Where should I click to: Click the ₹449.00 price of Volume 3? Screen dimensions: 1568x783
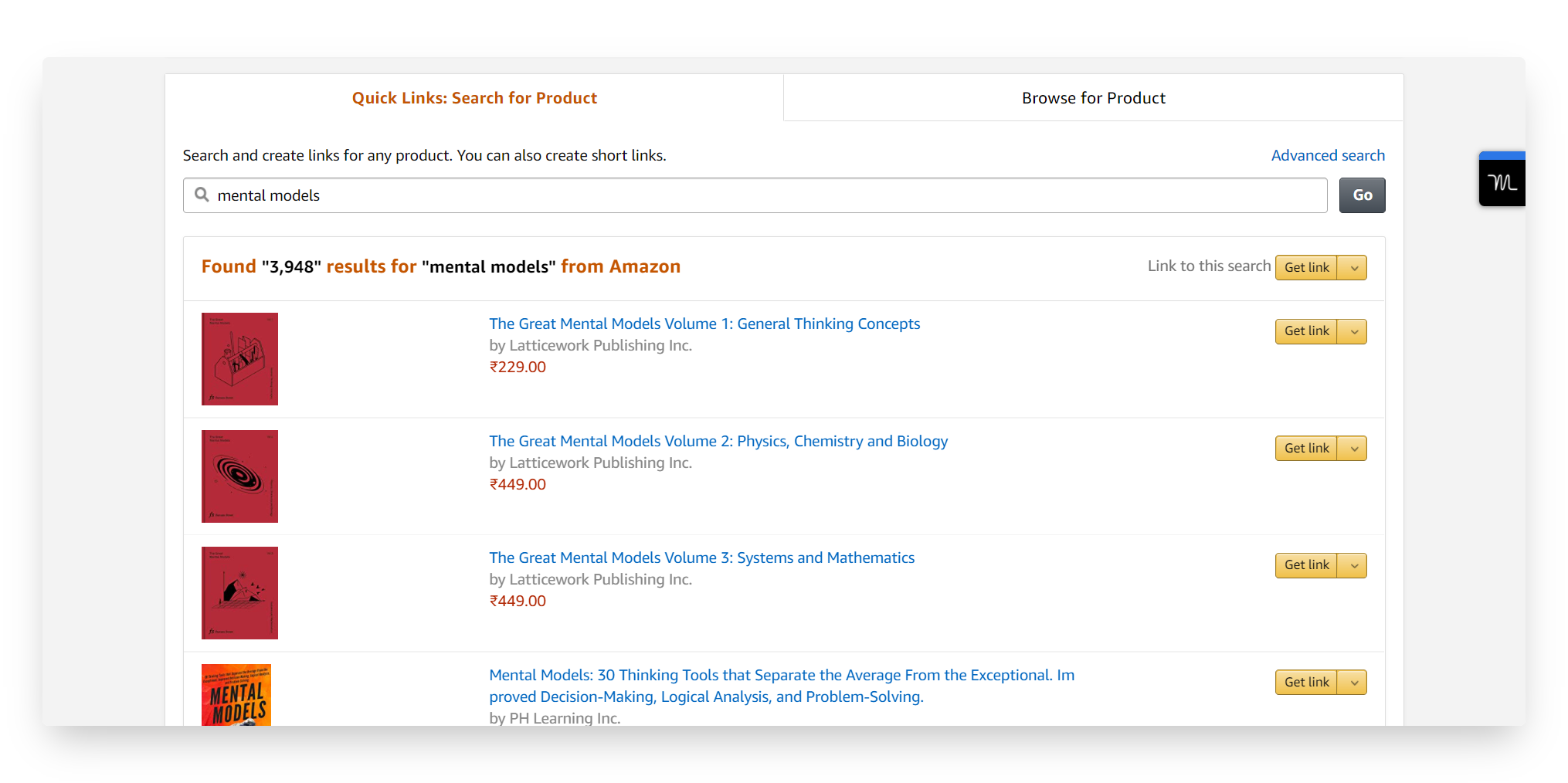click(518, 601)
